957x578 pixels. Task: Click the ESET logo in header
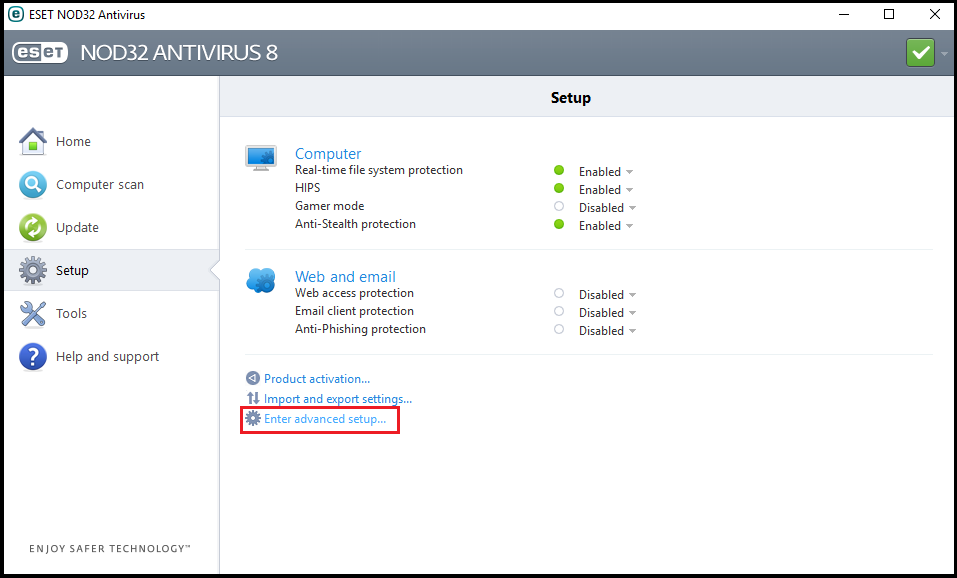(x=40, y=53)
